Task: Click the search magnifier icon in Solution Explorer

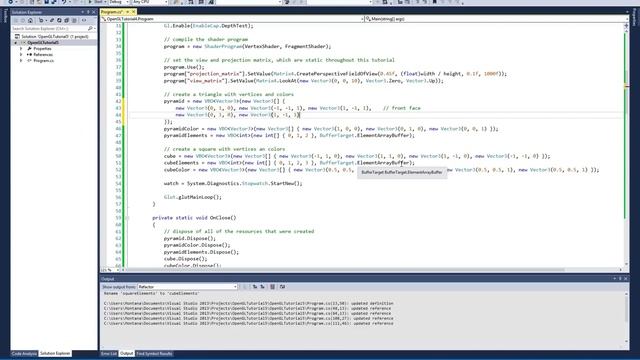Action: pos(90,29)
